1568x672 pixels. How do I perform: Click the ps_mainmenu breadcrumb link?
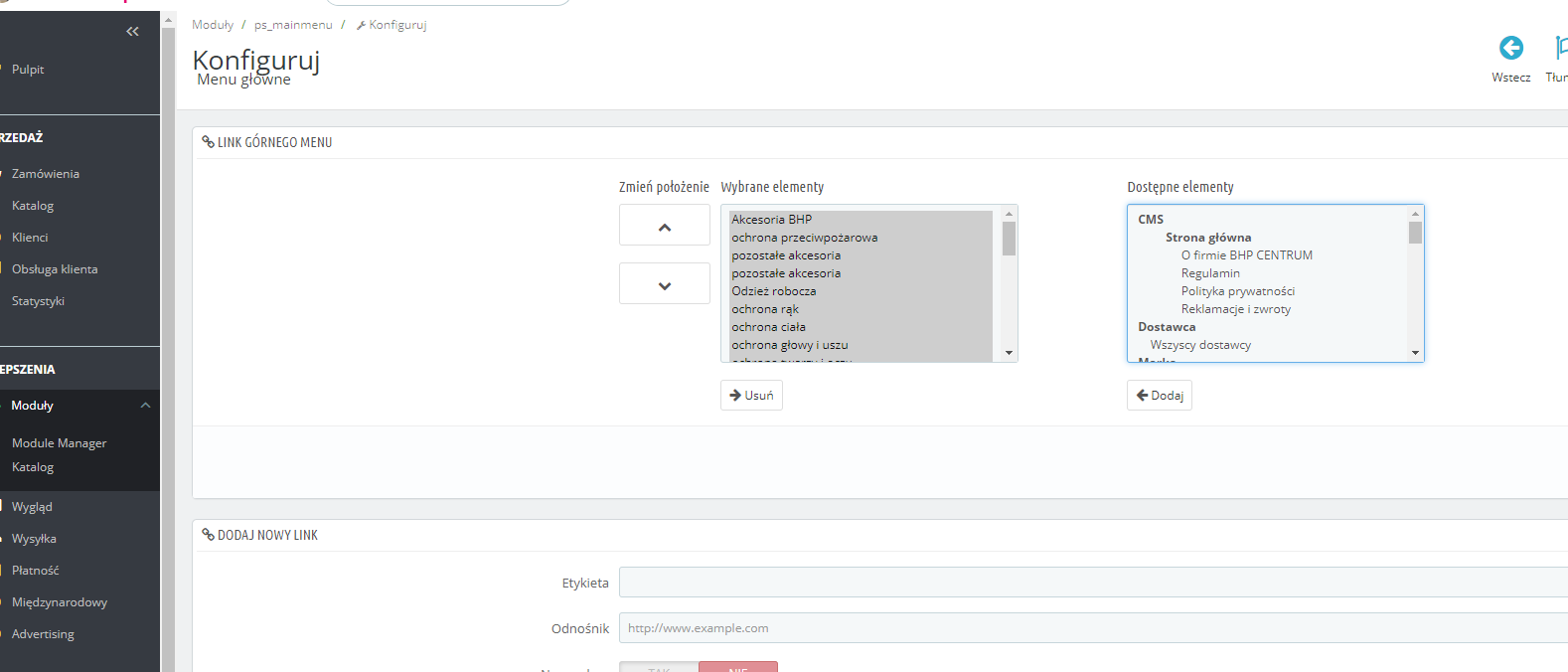click(293, 25)
